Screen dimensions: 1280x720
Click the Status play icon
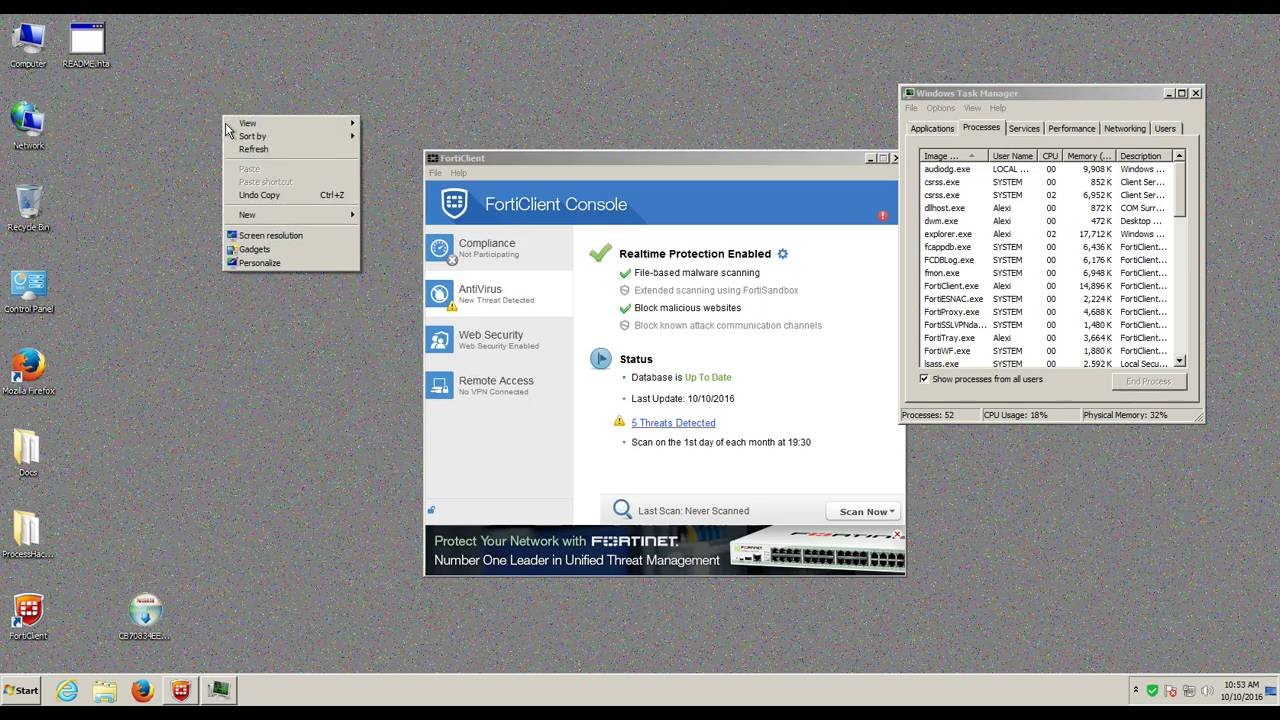tap(600, 358)
